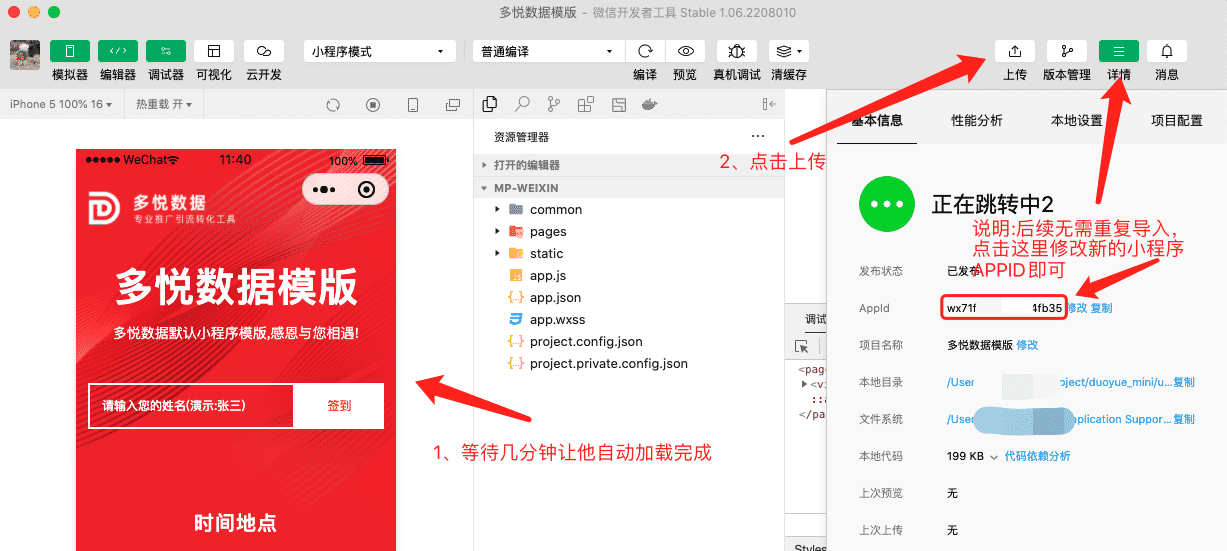Open the file explorer icon in the editor sidebar
This screenshot has height=551, width=1227.
tap(490, 104)
